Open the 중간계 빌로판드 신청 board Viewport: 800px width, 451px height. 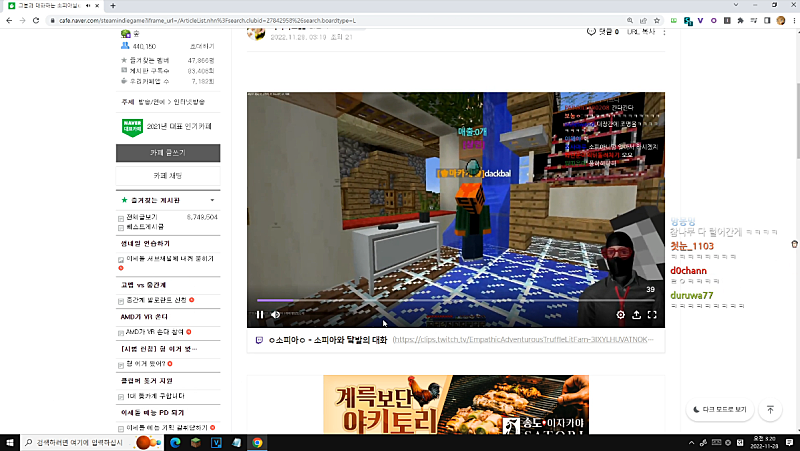(x=156, y=300)
